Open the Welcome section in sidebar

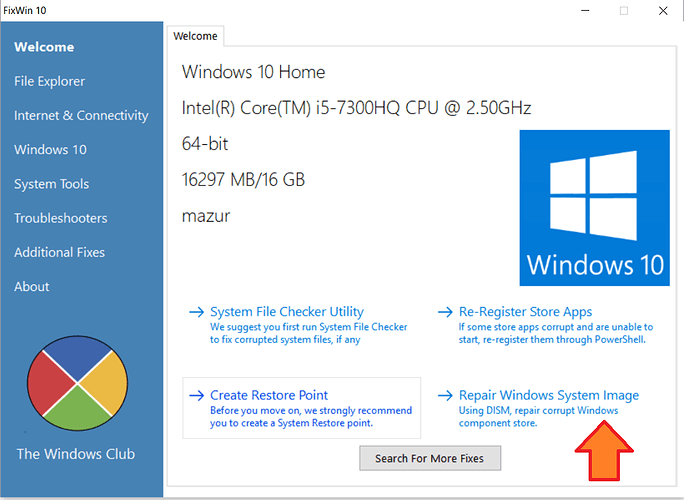pyautogui.click(x=44, y=47)
